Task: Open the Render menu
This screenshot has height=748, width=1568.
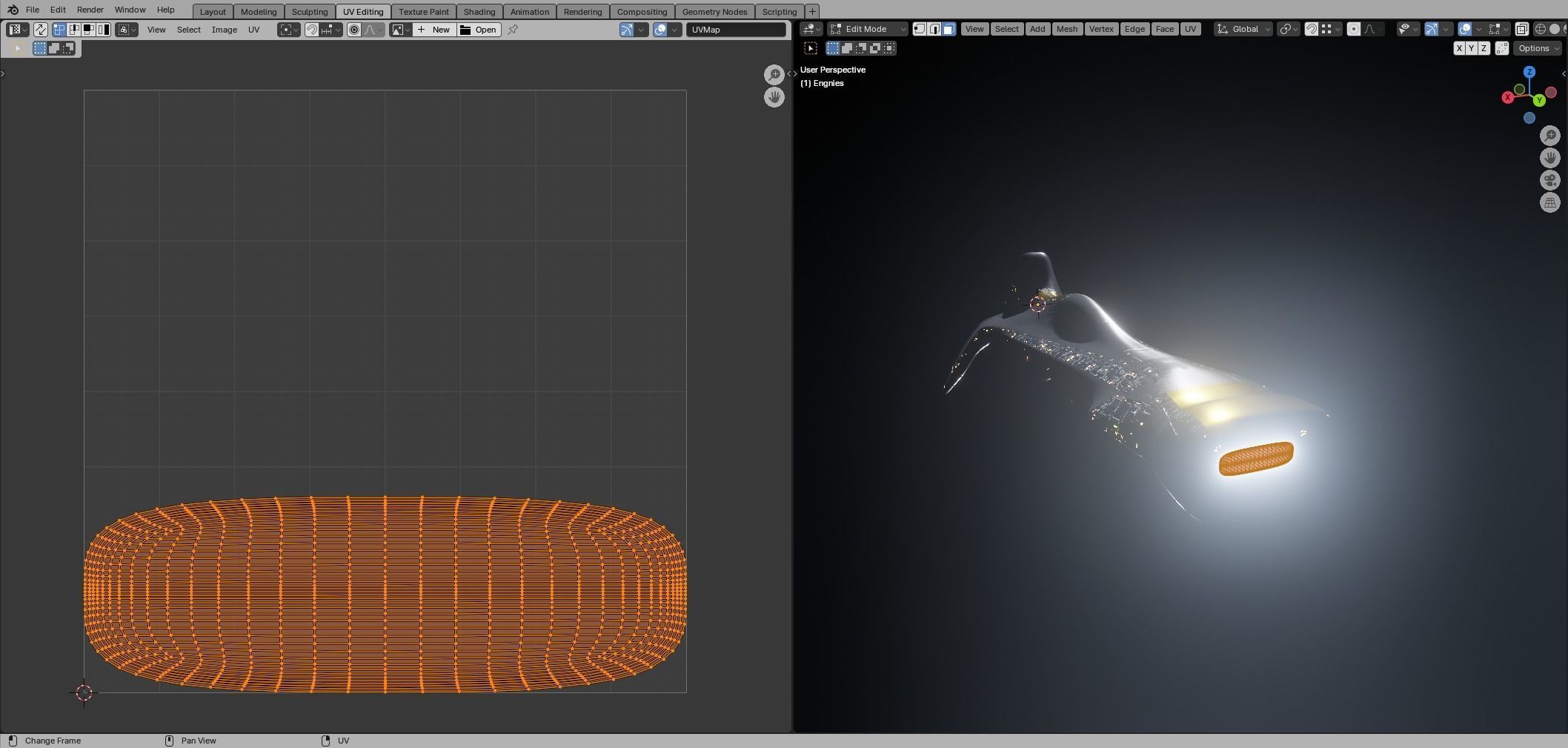Action: 90,10
